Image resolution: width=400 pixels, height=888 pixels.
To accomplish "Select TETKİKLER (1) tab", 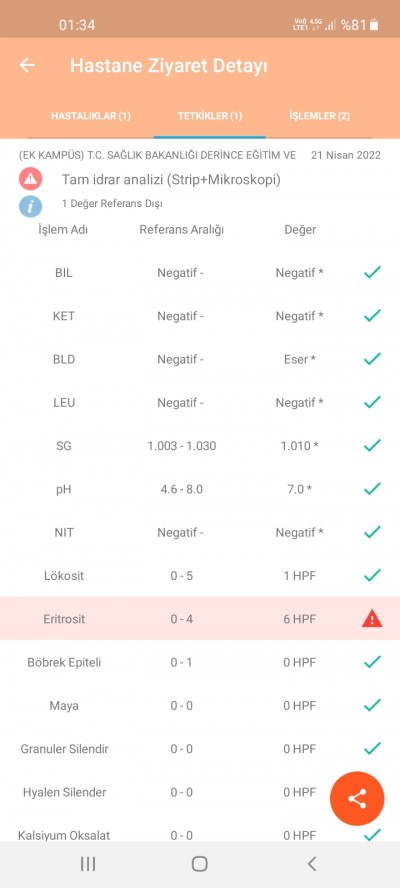I will [210, 116].
